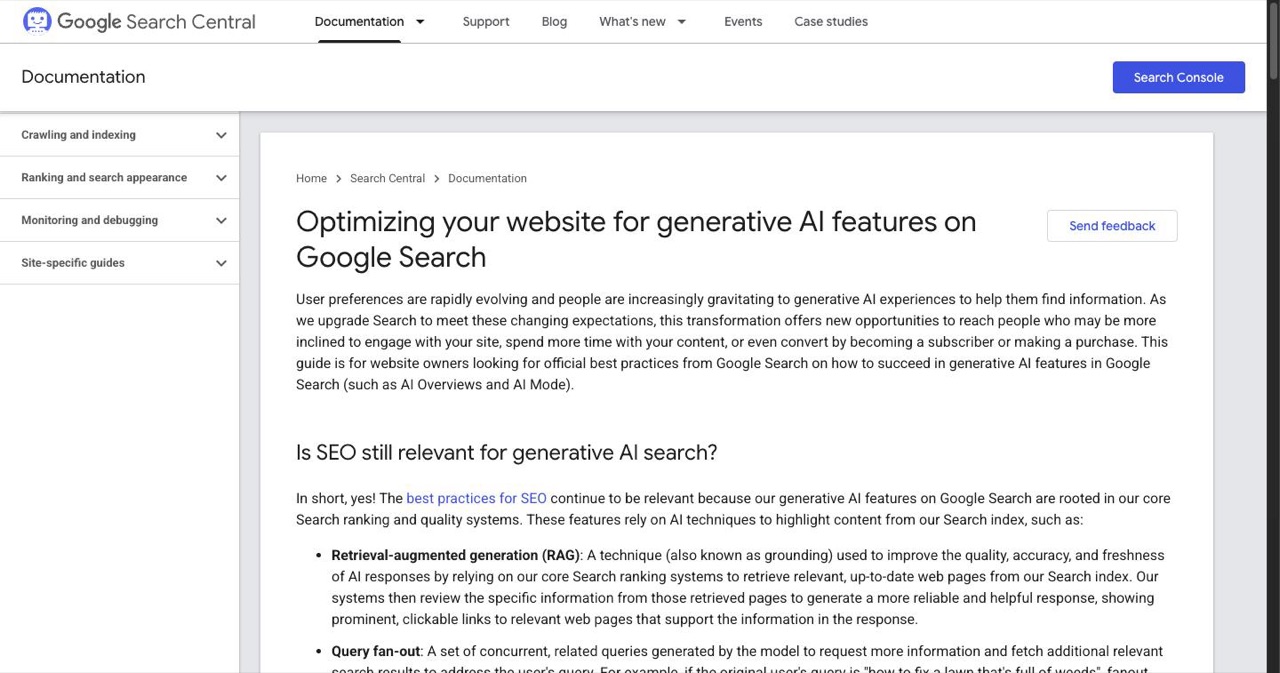Screen dimensions: 1280x673
Task: Open Search Central breadcrumb link
Action: click(x=387, y=178)
